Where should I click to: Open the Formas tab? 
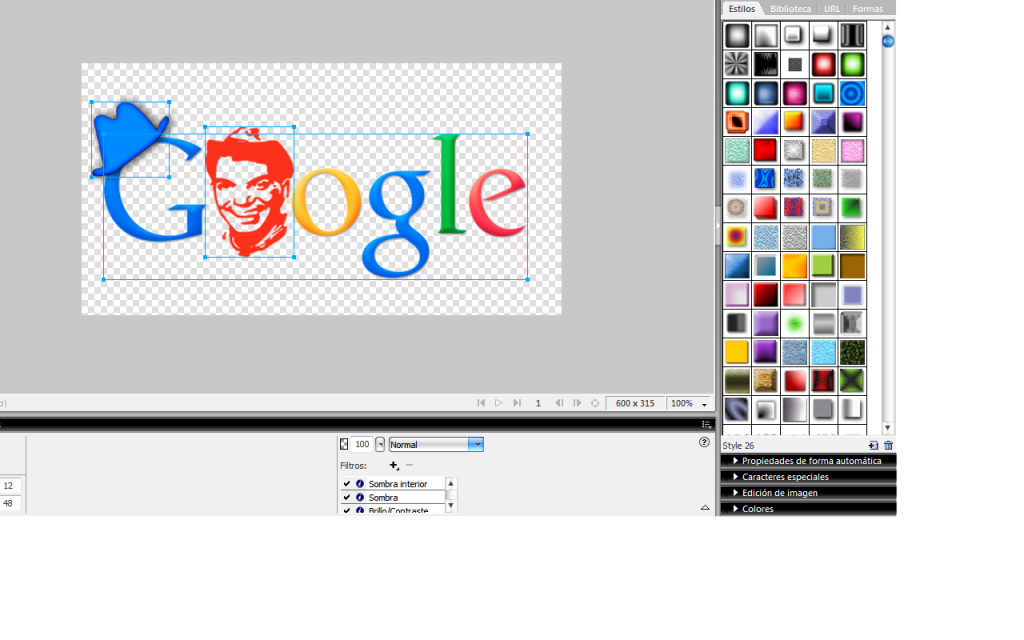point(867,9)
